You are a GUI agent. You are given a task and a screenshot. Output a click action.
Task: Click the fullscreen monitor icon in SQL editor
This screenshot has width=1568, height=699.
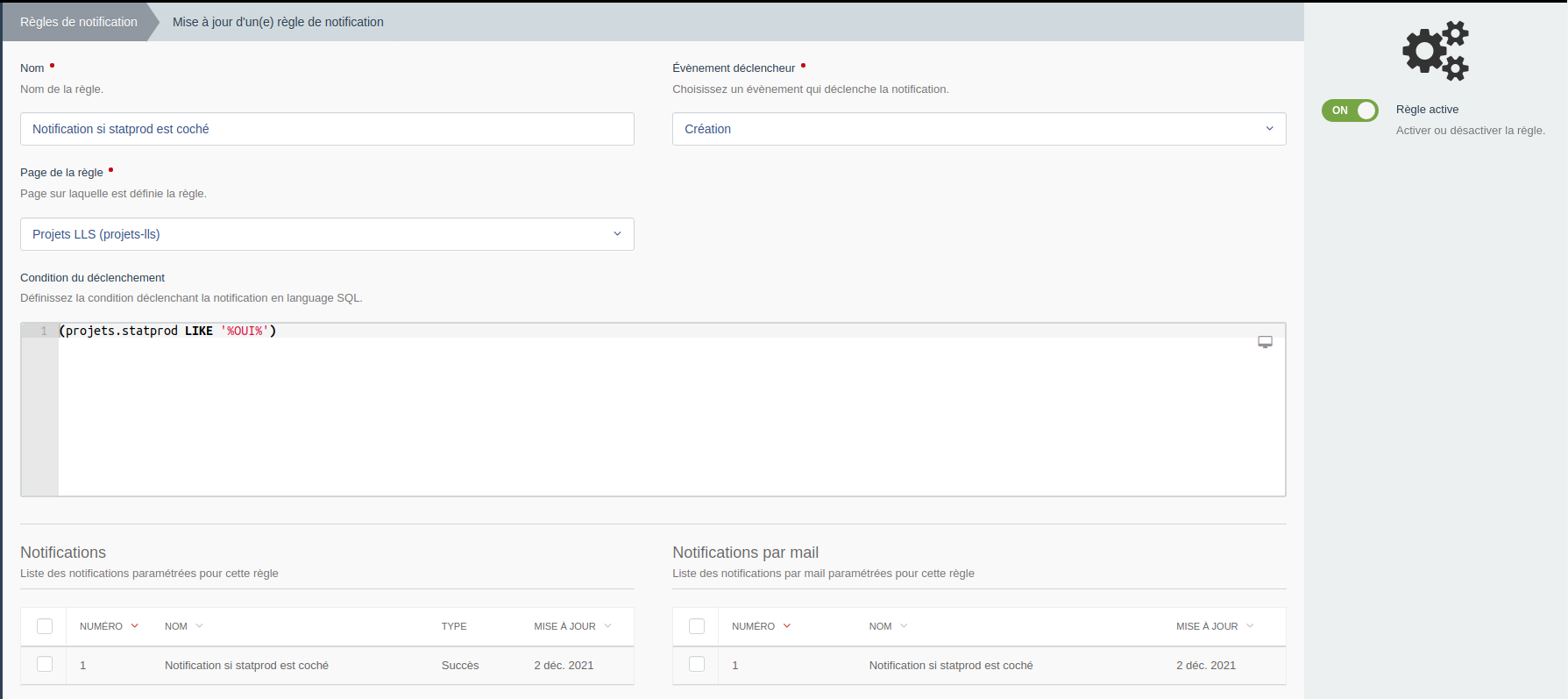tap(1265, 342)
